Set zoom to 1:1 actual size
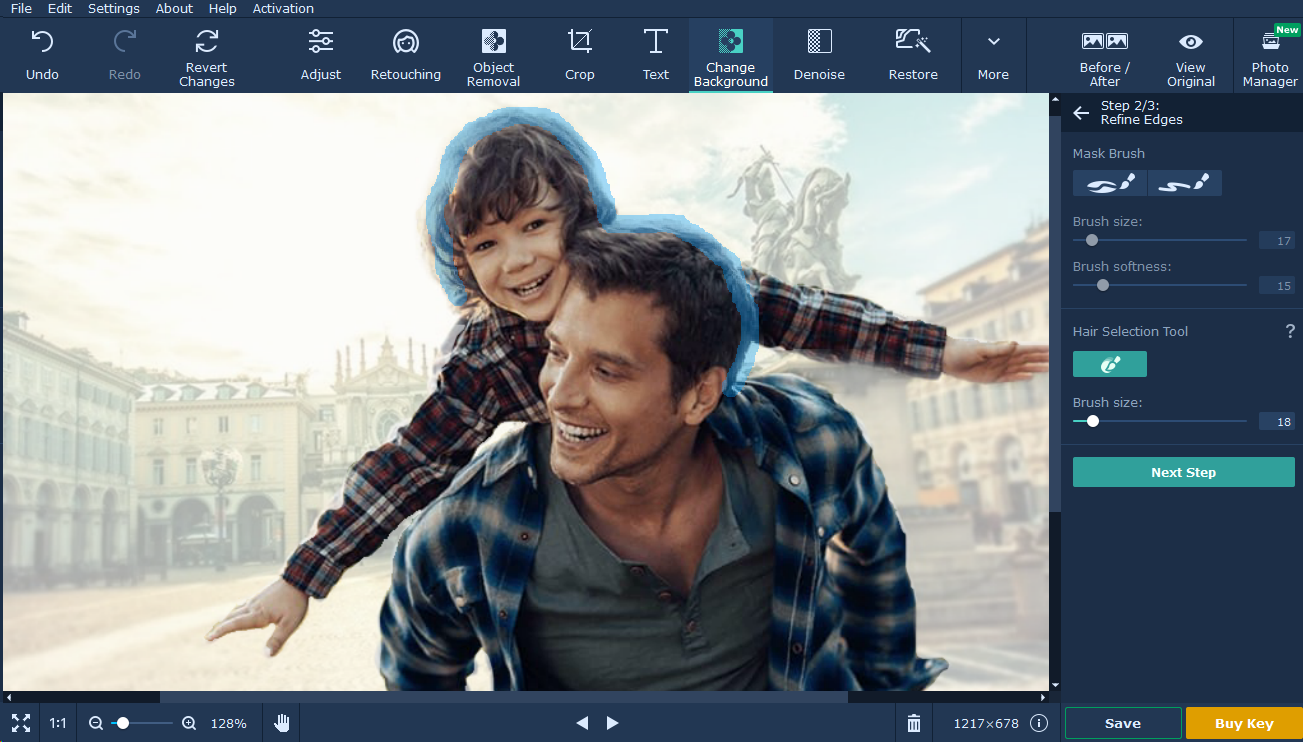 (59, 723)
